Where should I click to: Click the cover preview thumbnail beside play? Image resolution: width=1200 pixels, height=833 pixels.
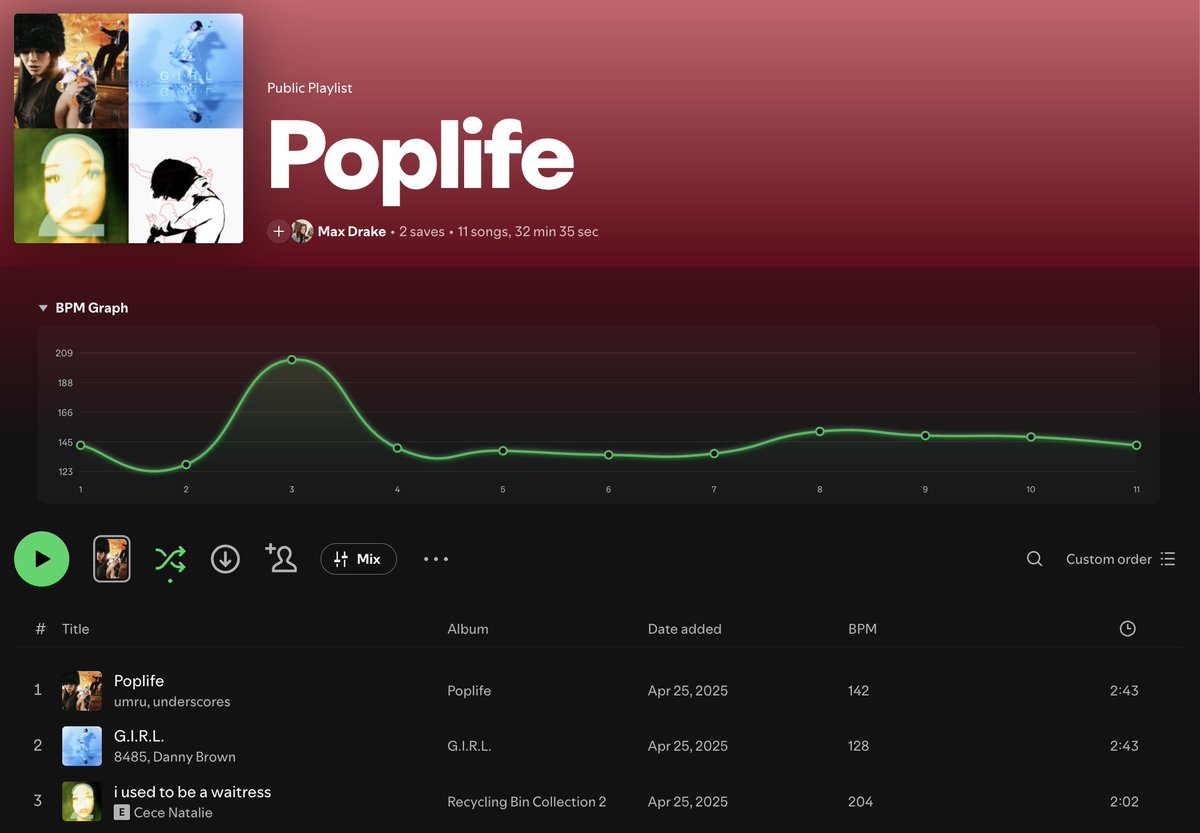[112, 559]
